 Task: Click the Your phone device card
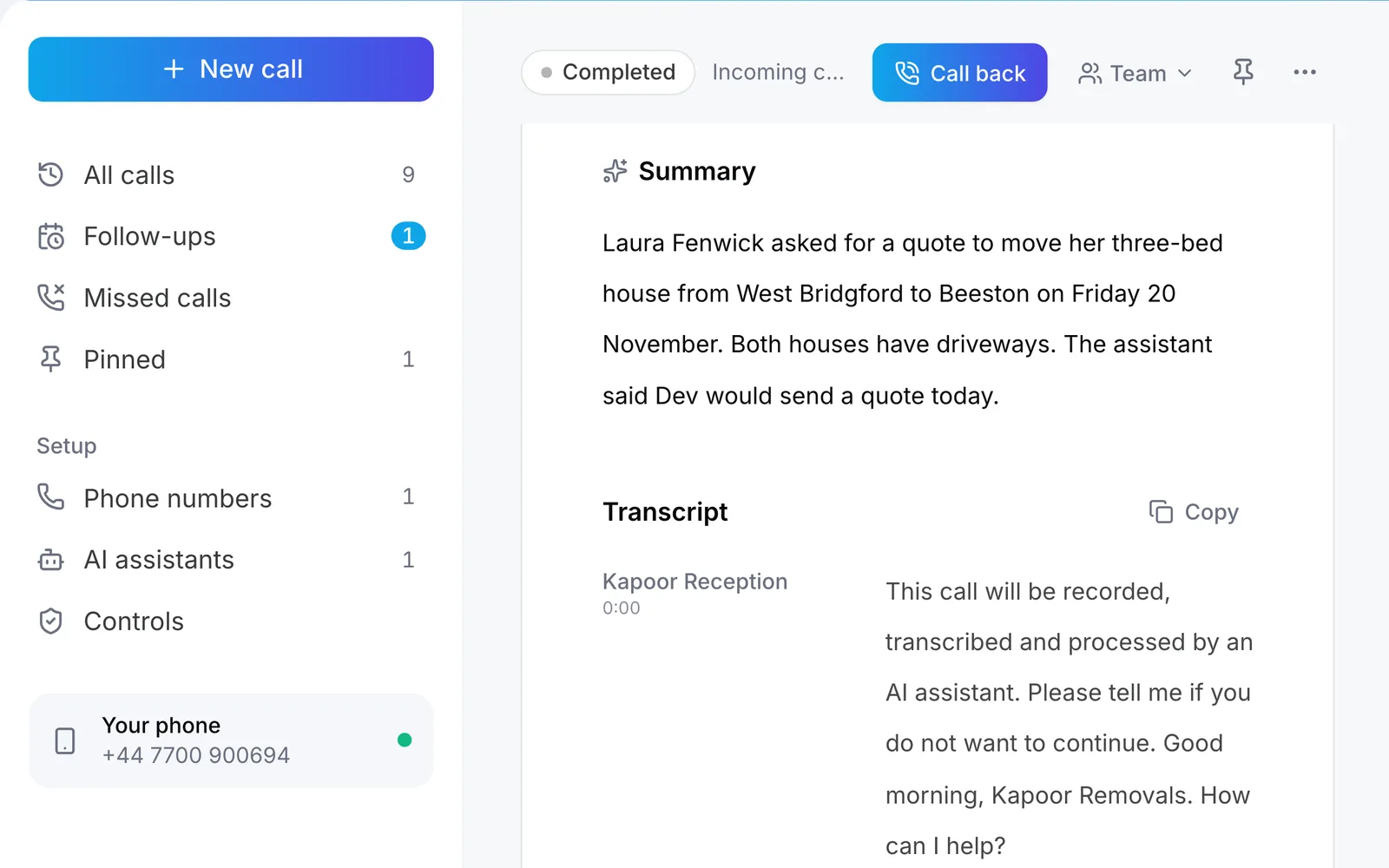point(231,740)
